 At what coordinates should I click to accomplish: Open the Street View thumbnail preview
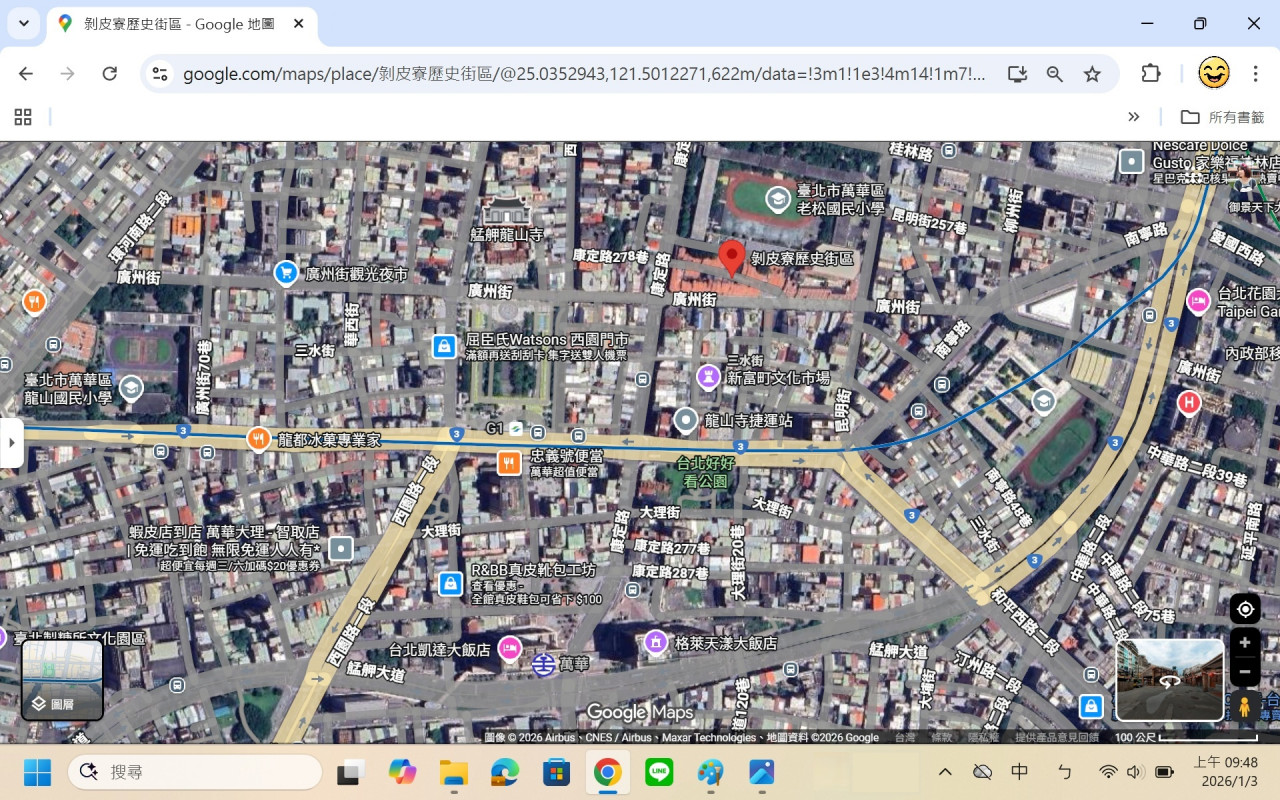coord(1169,680)
